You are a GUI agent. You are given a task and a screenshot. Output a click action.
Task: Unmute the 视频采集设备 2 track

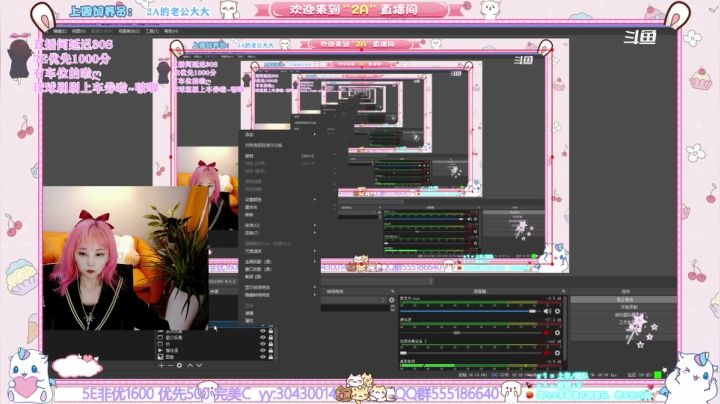[547, 353]
